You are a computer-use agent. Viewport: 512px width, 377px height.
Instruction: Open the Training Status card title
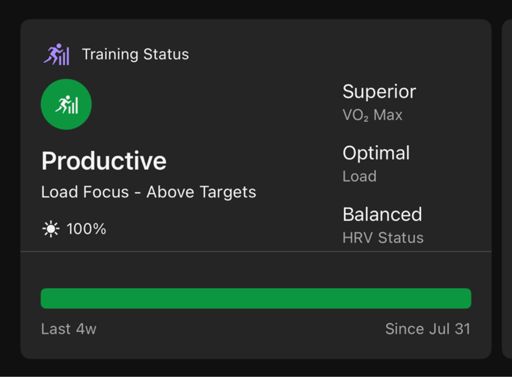coord(135,54)
